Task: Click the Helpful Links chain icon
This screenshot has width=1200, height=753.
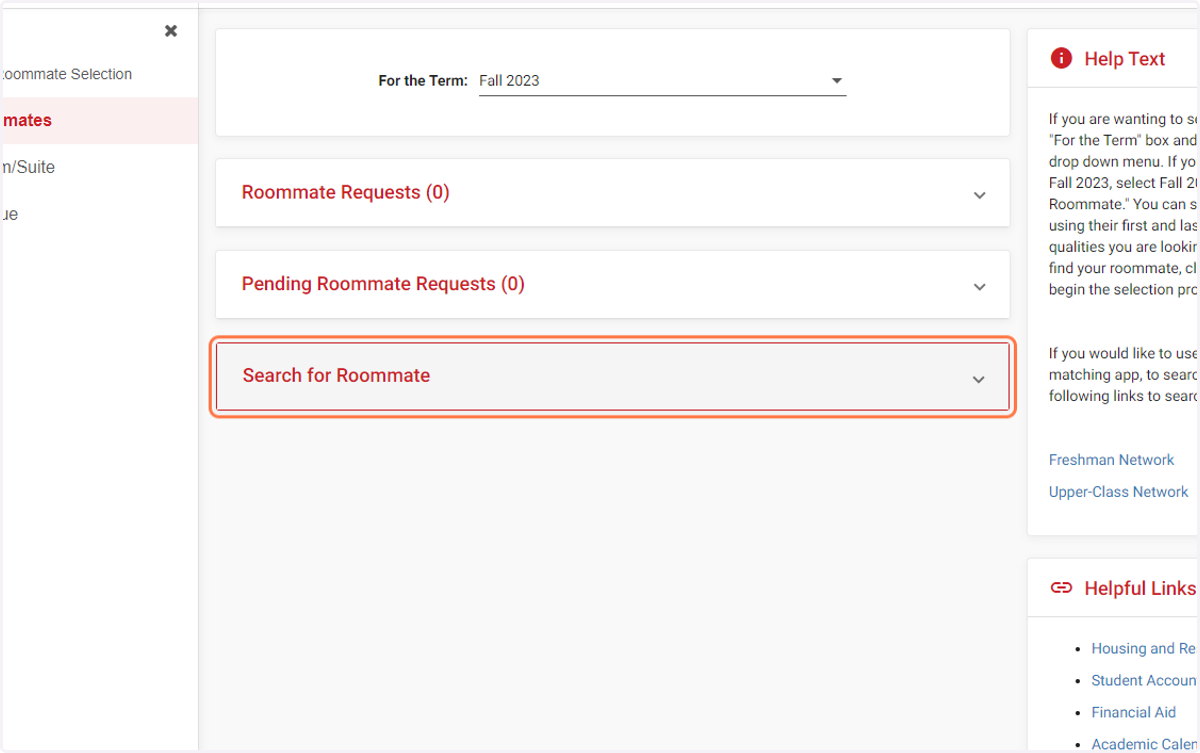Action: point(1061,588)
